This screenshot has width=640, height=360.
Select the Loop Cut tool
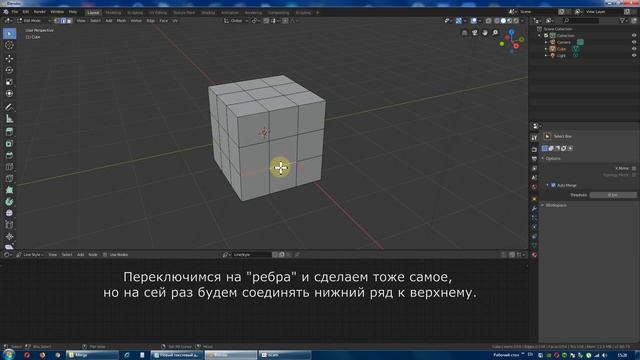(x=9, y=167)
